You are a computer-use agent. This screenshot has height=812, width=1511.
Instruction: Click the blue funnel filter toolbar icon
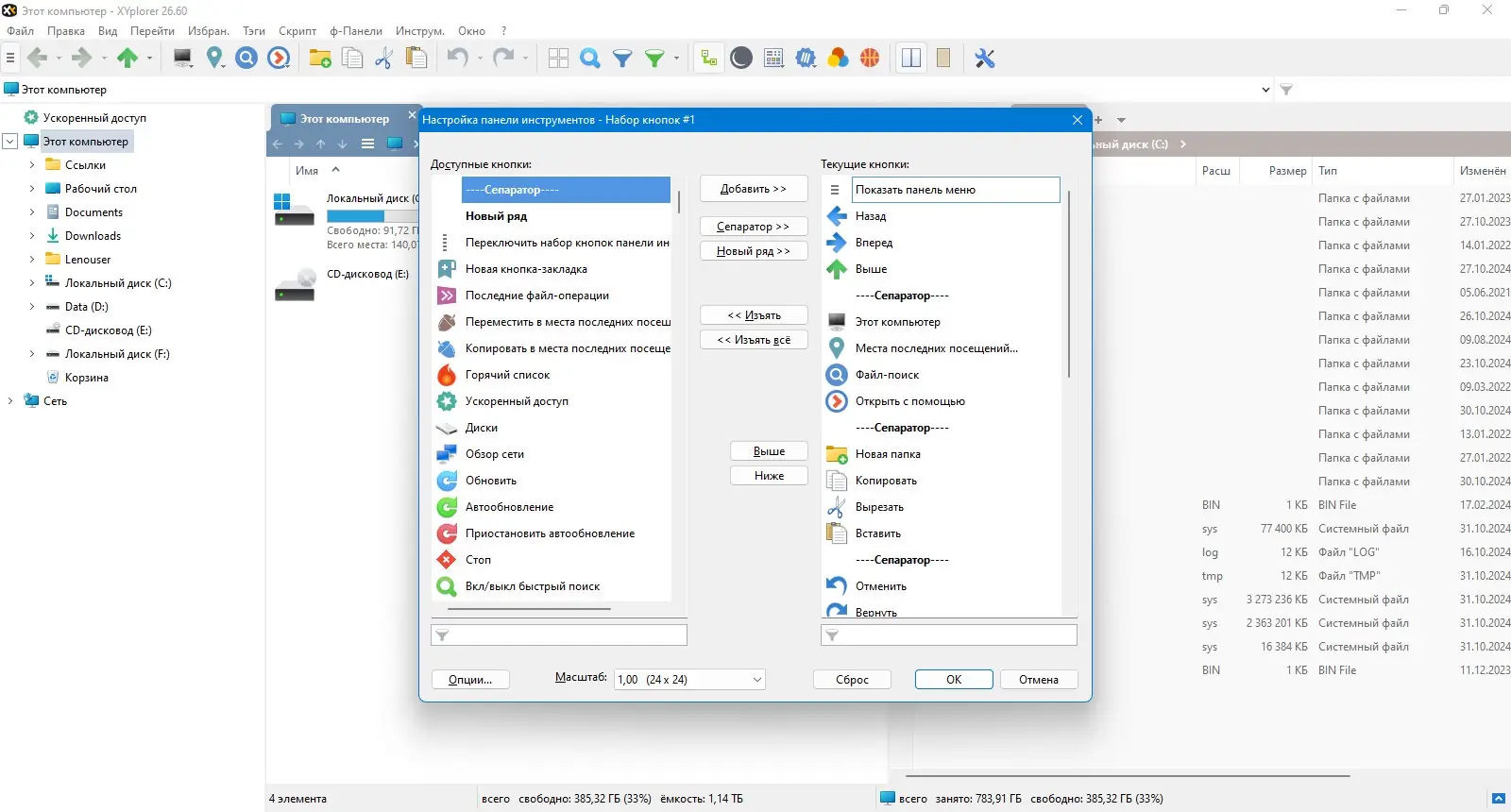pos(622,59)
